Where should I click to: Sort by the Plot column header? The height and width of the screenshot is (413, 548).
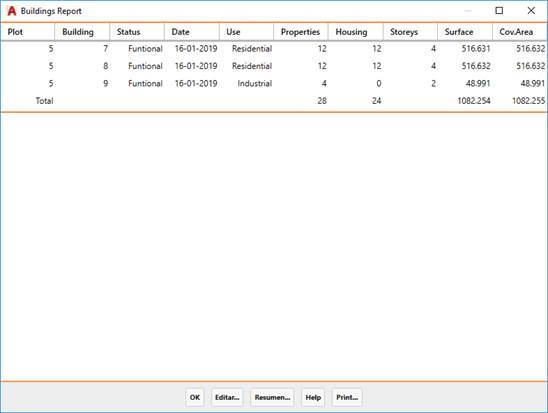pos(28,32)
